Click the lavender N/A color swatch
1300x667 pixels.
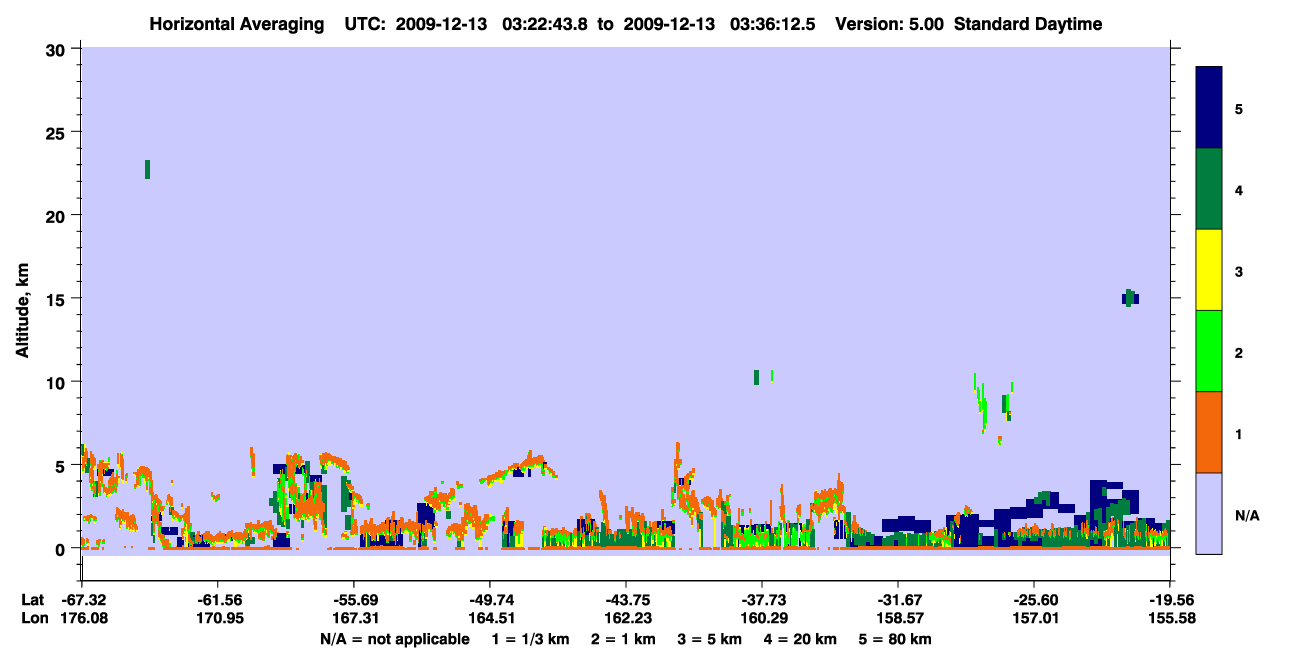pyautogui.click(x=1209, y=513)
